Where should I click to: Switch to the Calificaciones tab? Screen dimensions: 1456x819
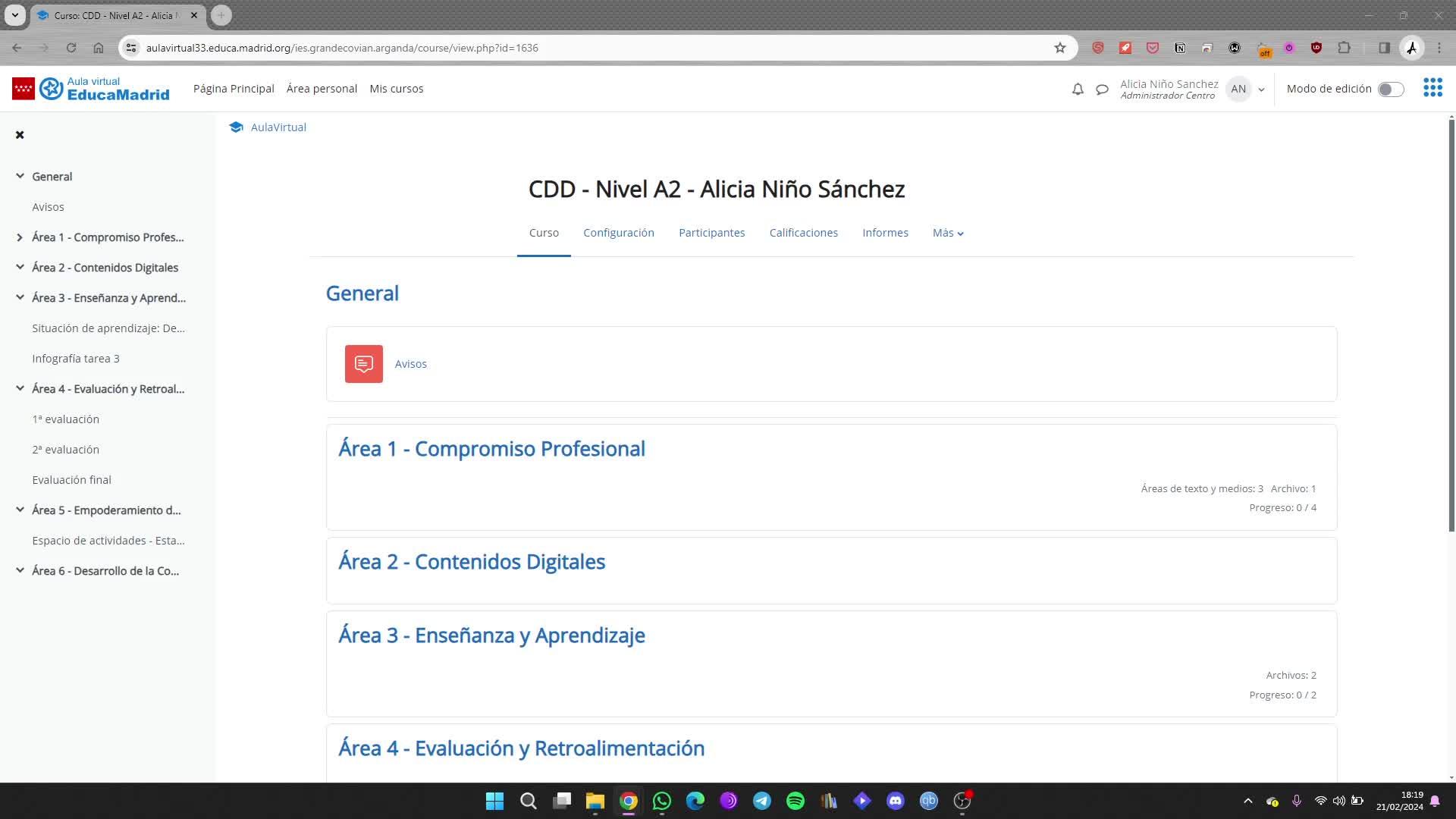[803, 233]
